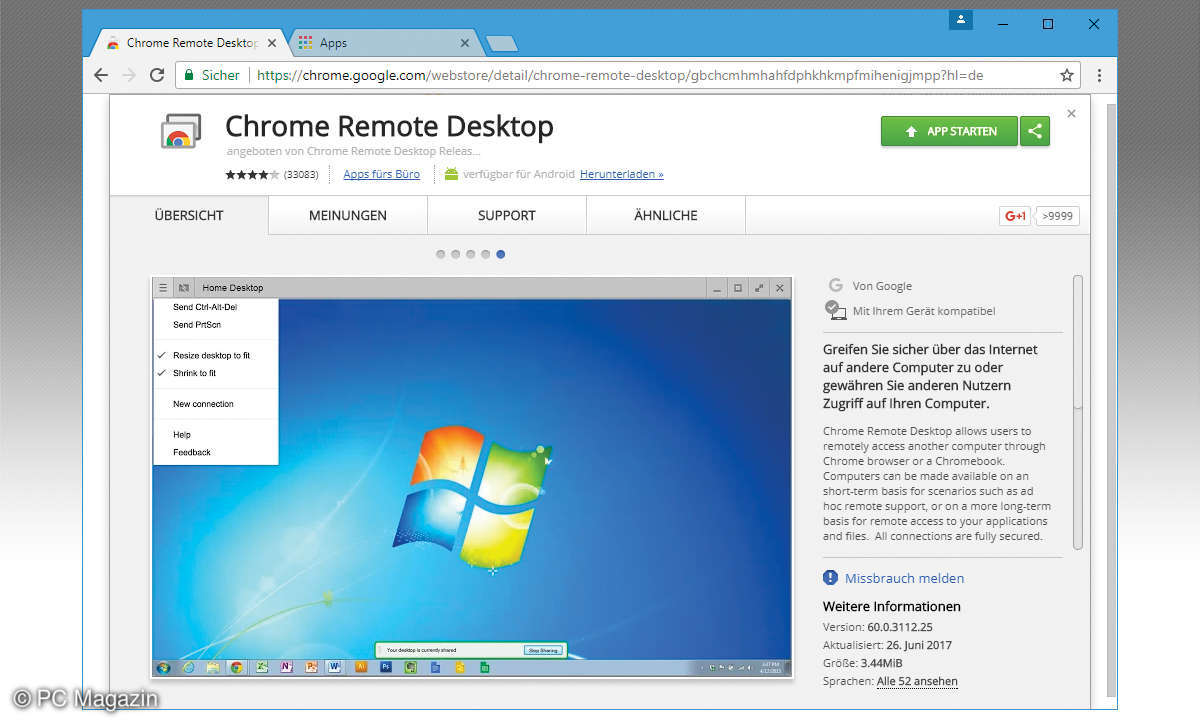This screenshot has height=720, width=1200.
Task: Click the G+1 button
Action: point(1015,216)
